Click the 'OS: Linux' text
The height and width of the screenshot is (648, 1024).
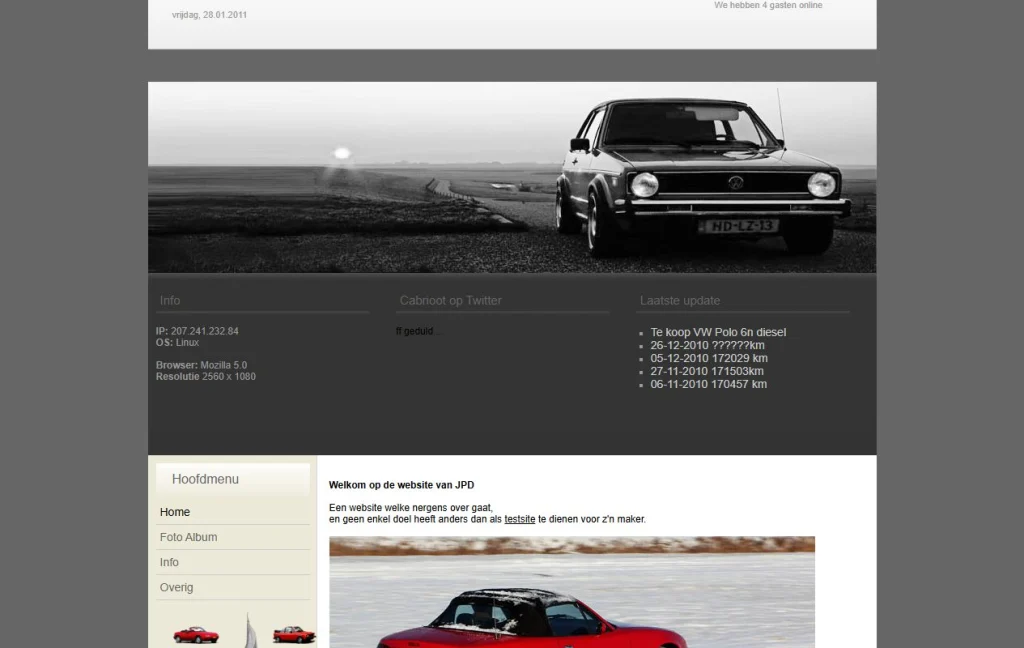tap(177, 342)
